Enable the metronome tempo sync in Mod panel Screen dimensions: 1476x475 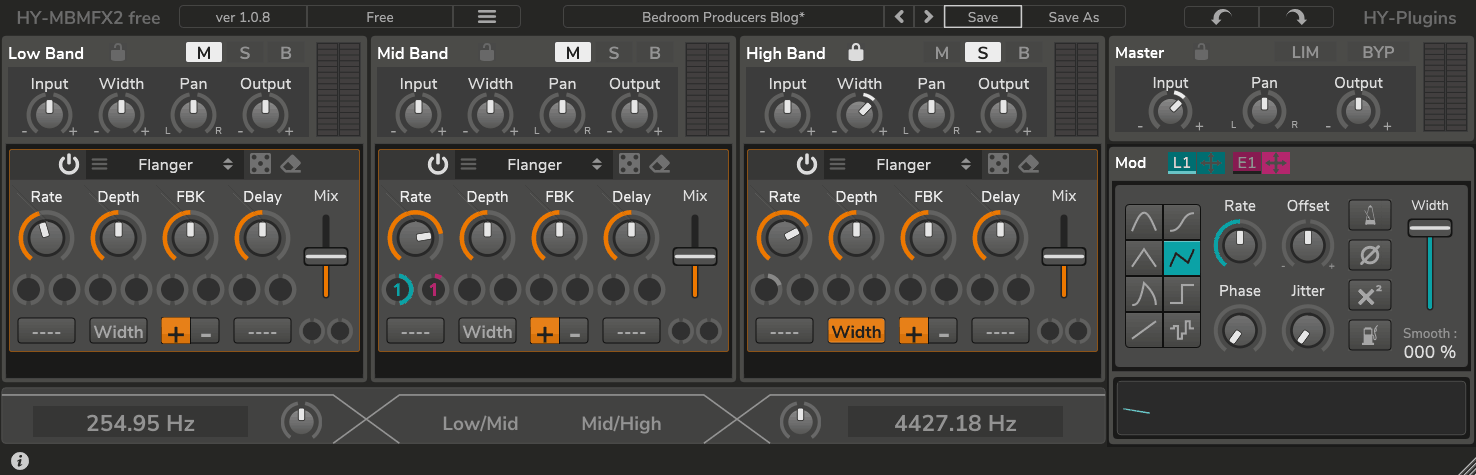[1369, 215]
